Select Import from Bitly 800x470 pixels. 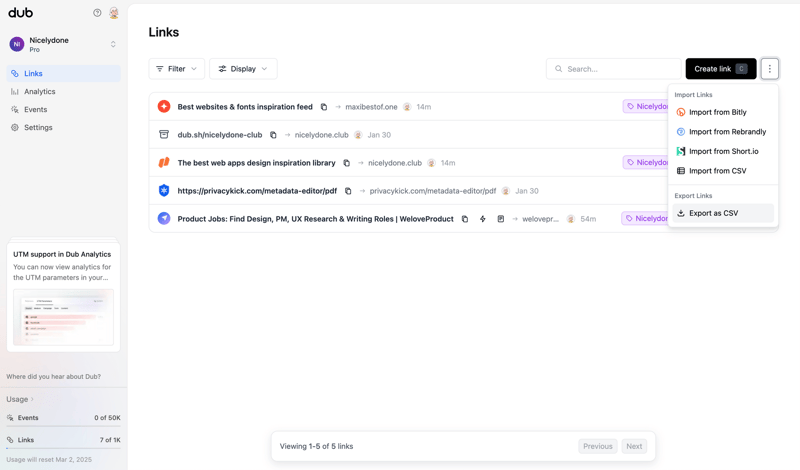pyautogui.click(x=723, y=112)
